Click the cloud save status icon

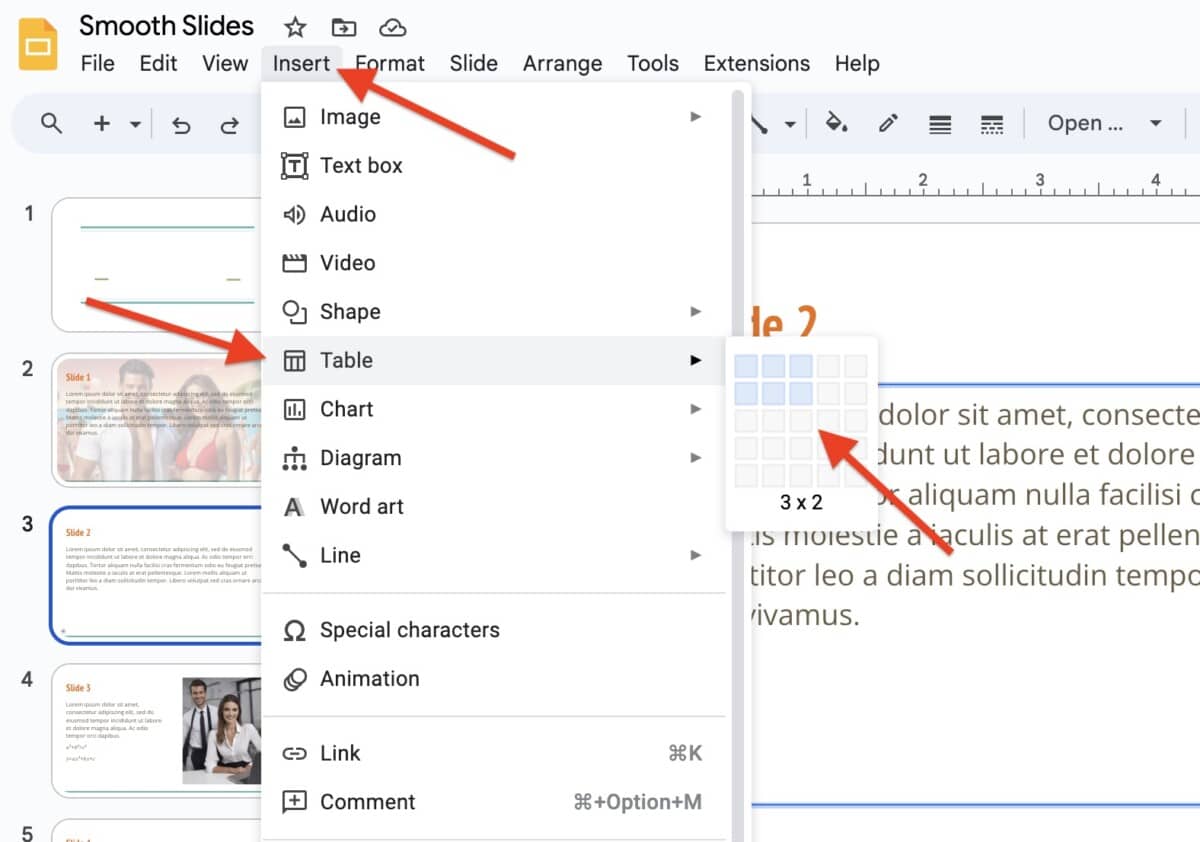[392, 29]
